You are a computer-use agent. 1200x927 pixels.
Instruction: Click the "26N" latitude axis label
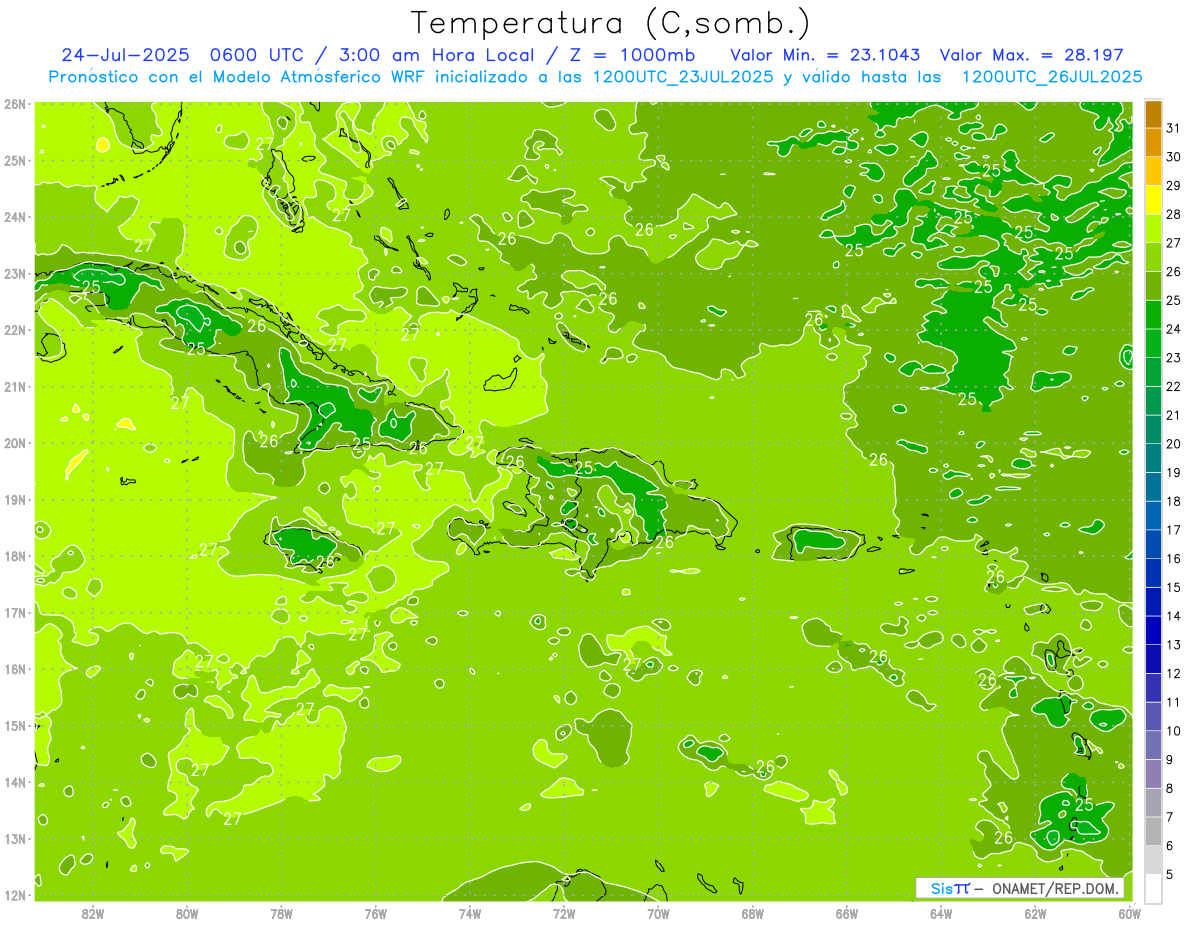click(x=15, y=104)
